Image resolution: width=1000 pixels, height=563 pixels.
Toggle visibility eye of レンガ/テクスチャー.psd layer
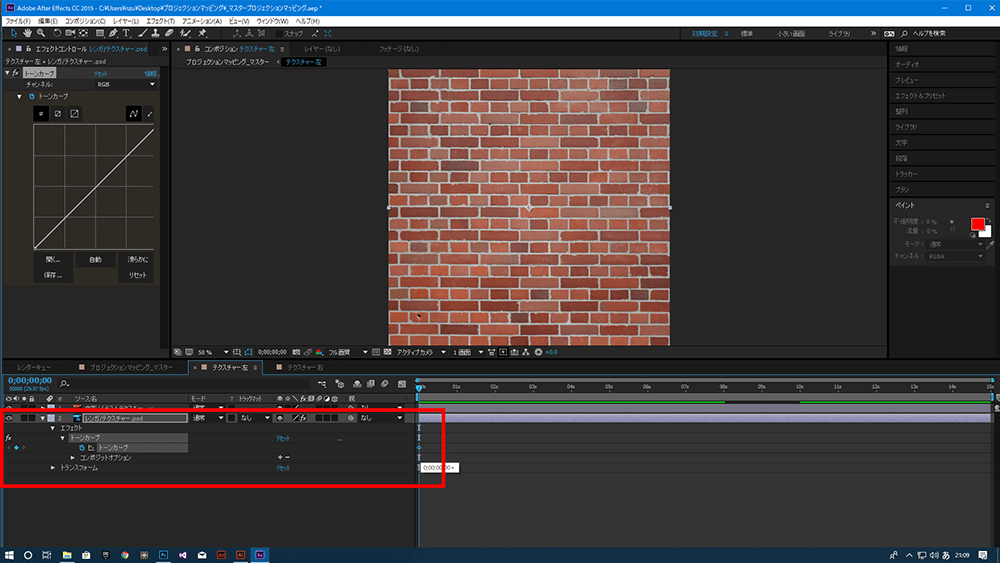point(9,418)
